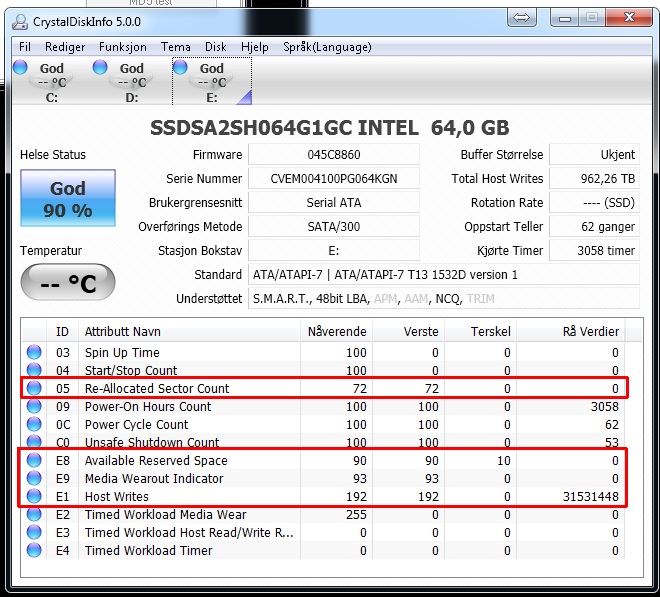The height and width of the screenshot is (597, 660).
Task: Click the Terskel column header
Action: (480, 331)
